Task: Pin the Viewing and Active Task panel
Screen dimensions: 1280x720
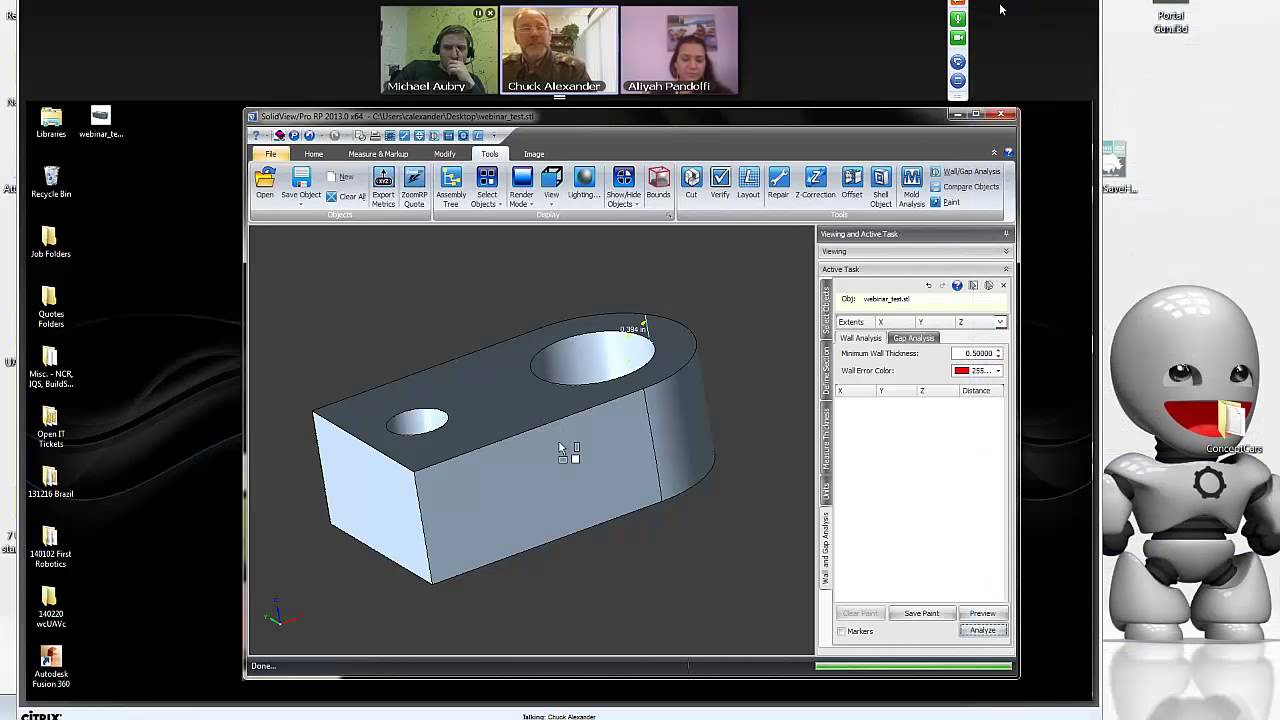Action: 1006,234
